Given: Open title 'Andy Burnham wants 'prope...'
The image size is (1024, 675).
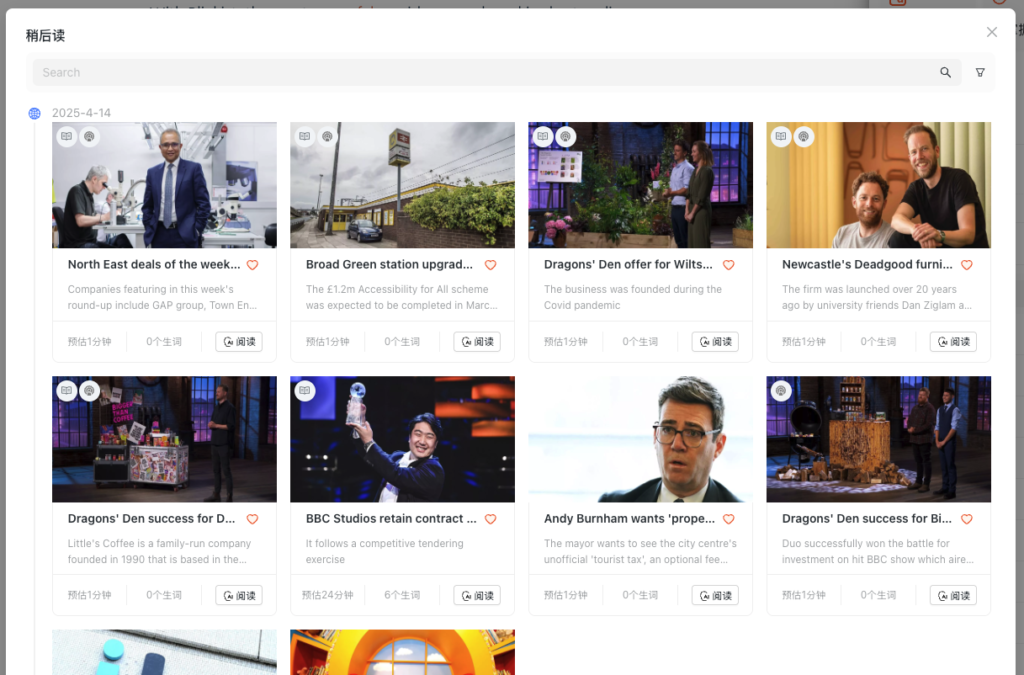Looking at the screenshot, I should [x=630, y=518].
